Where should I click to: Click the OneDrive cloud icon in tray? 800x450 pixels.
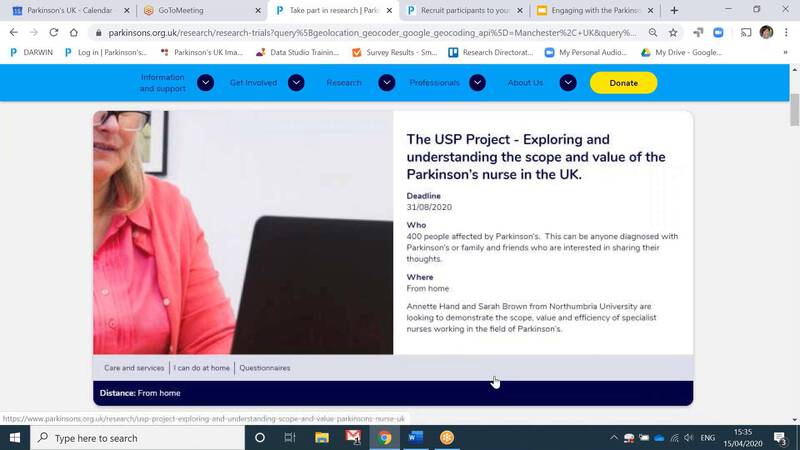659,438
